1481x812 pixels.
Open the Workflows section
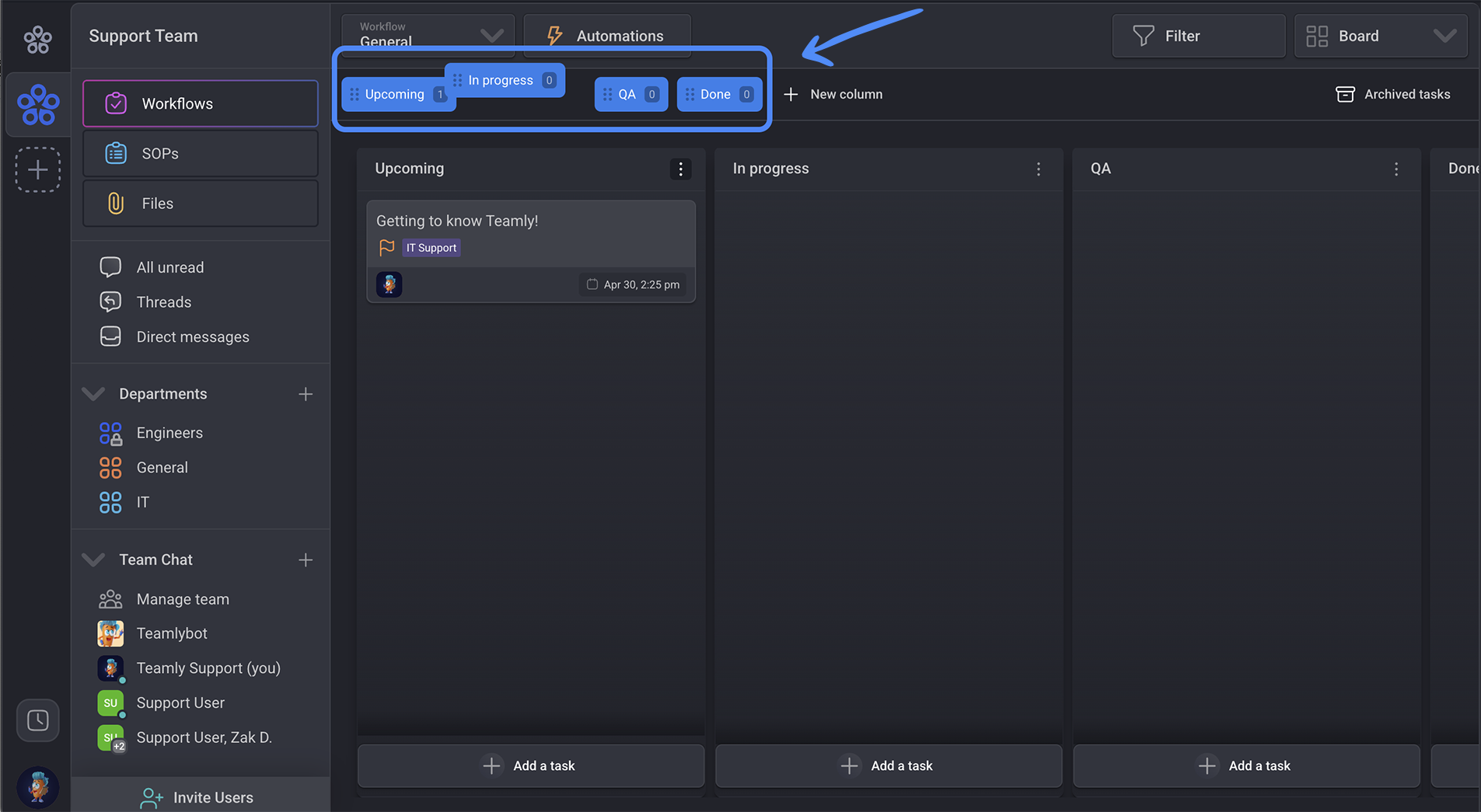tap(201, 103)
